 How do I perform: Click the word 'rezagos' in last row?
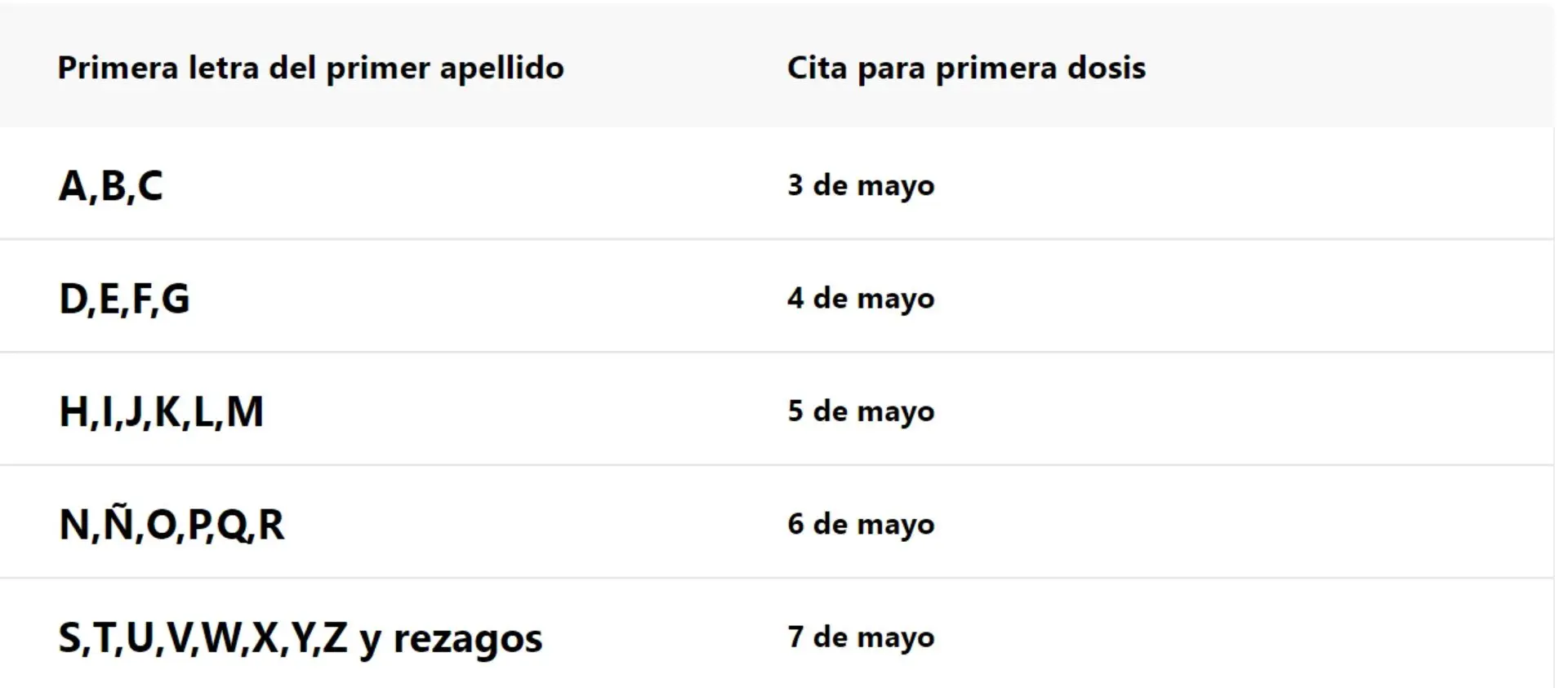(468, 641)
